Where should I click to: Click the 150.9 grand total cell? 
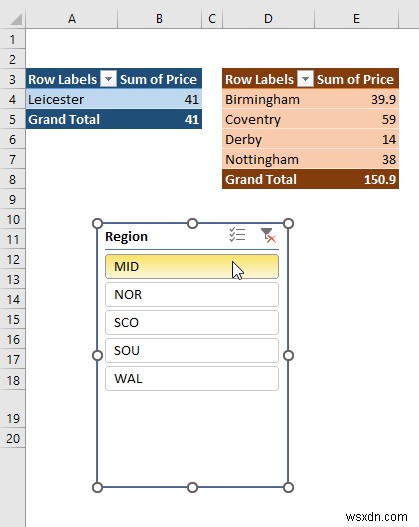pyautogui.click(x=357, y=179)
